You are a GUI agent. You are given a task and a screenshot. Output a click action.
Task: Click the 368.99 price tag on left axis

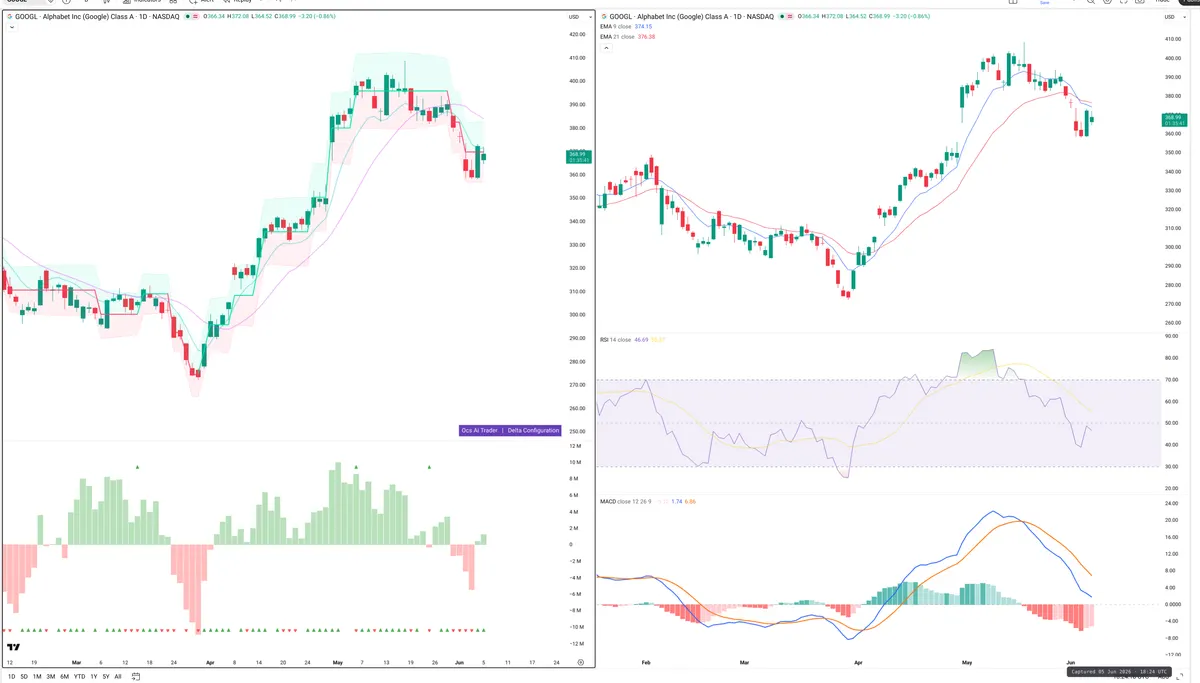coord(579,157)
